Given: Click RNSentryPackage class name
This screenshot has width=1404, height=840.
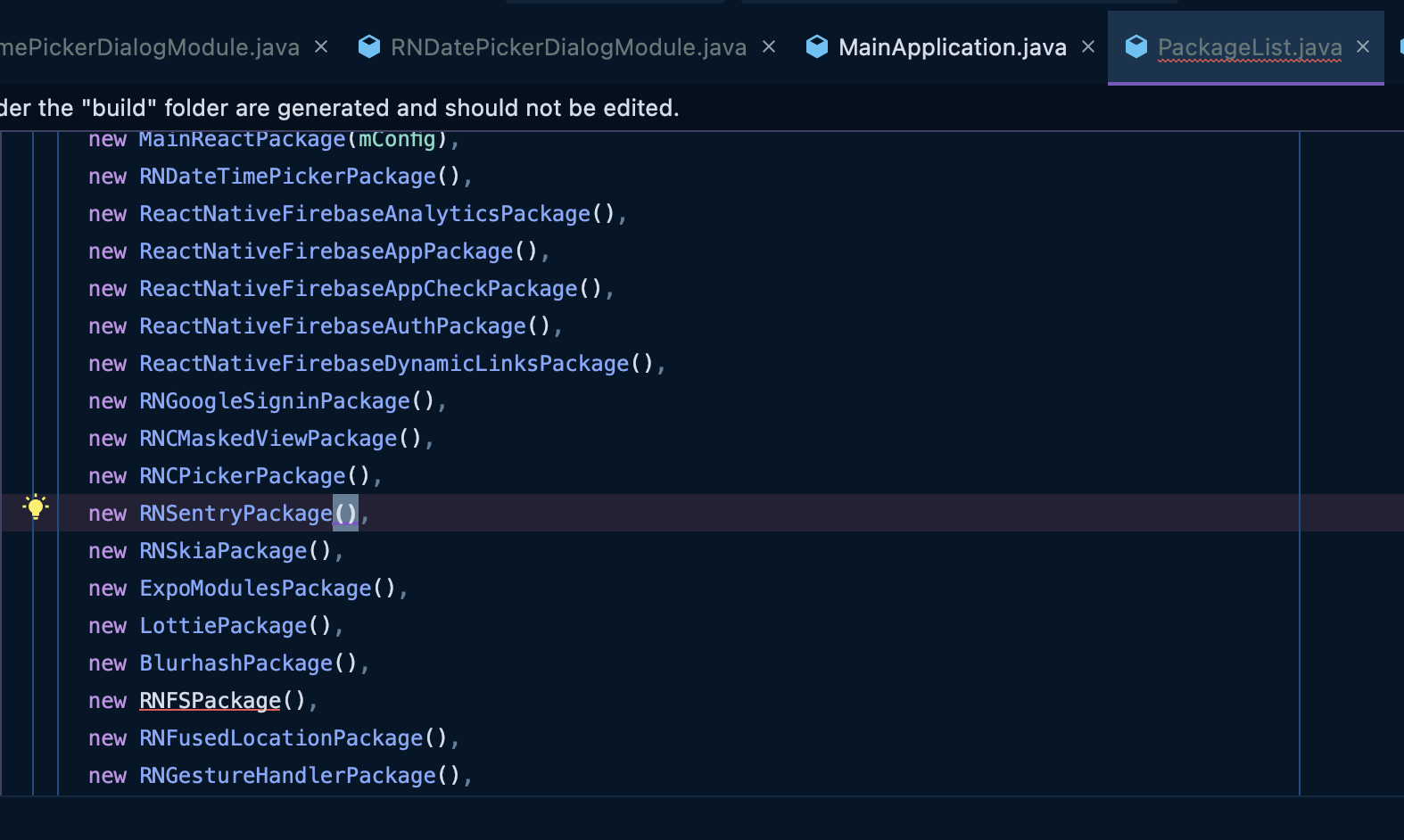Looking at the screenshot, I should coord(236,514).
